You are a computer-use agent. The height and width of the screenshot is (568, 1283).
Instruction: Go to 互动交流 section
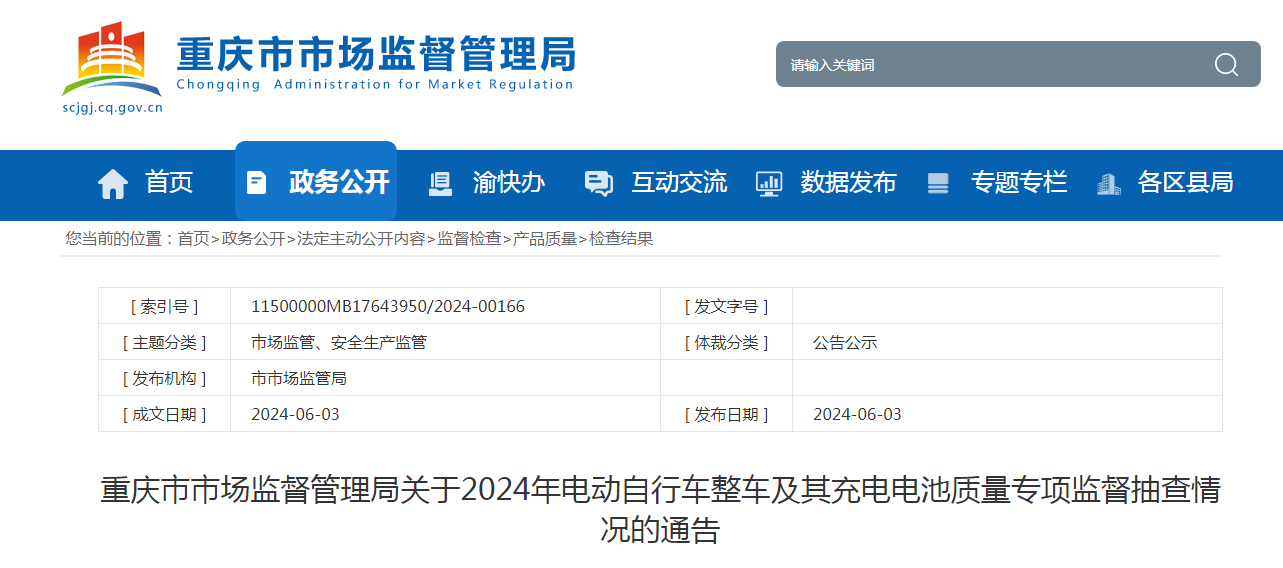(679, 182)
